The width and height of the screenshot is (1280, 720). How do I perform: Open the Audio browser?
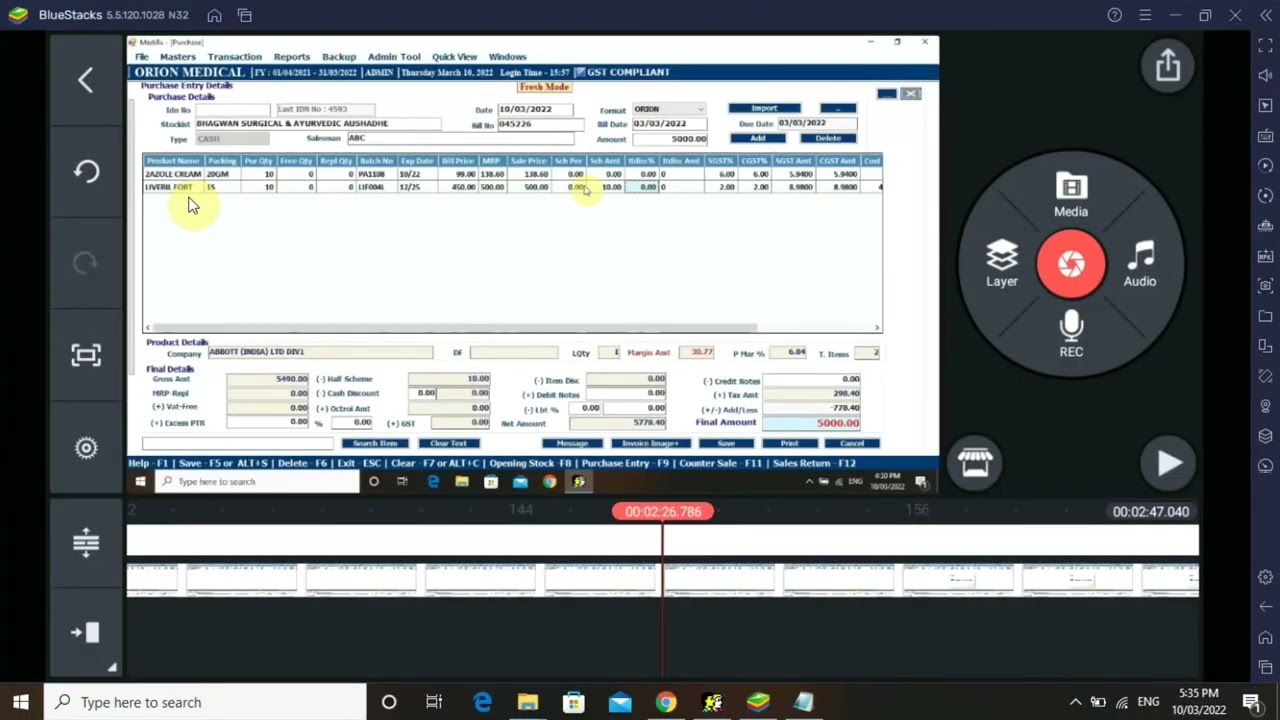coord(1140,265)
